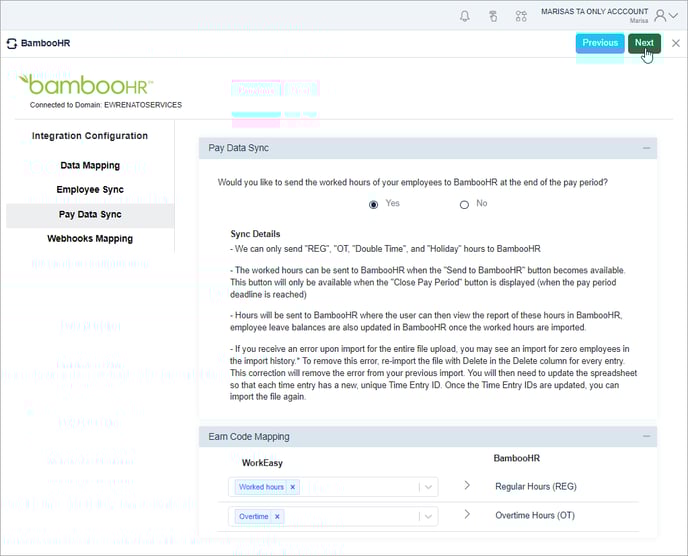The width and height of the screenshot is (688, 556).
Task: Go to the Webhooks Mapping step
Action: [x=90, y=239]
